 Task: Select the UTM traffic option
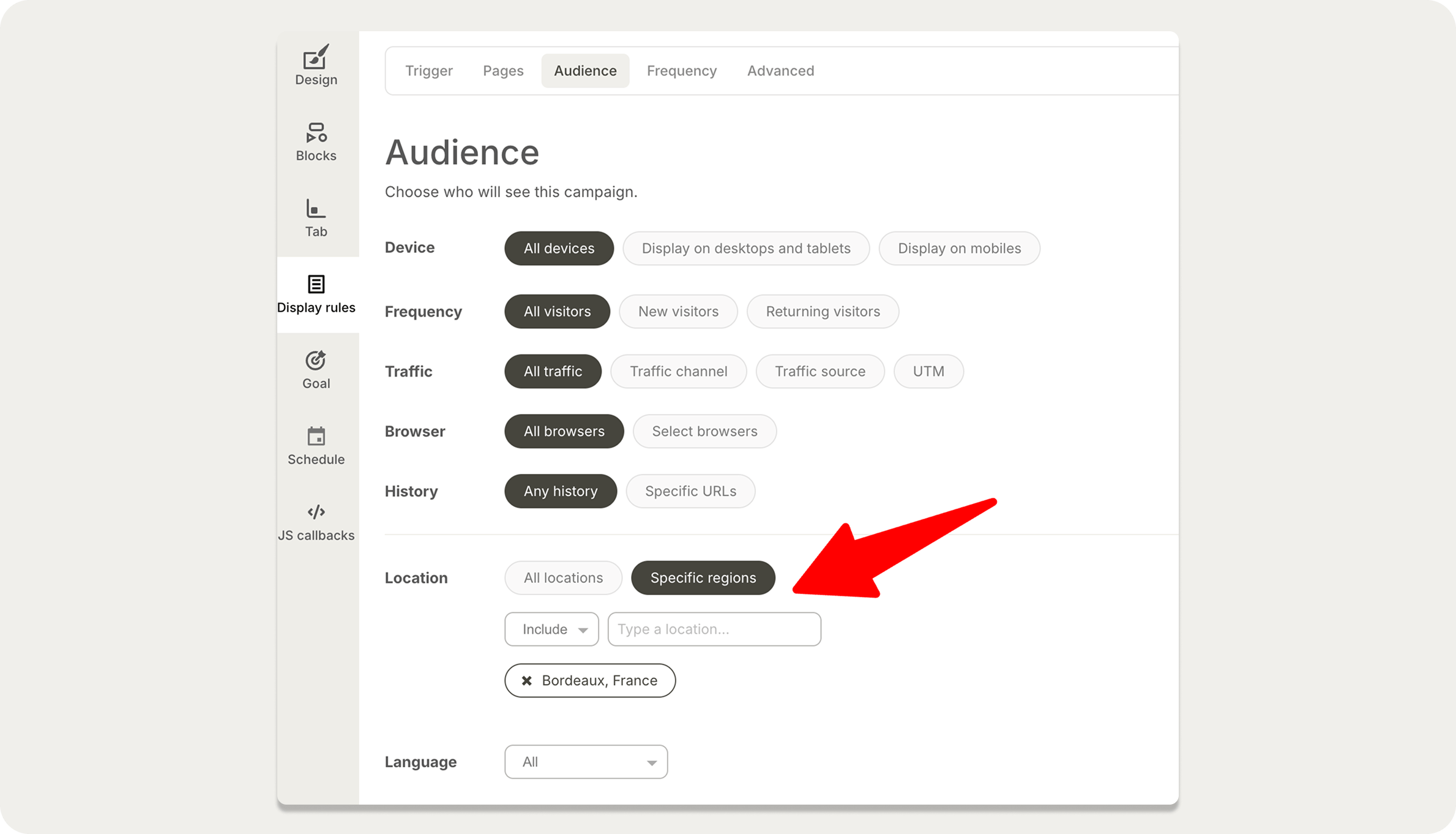tap(928, 371)
